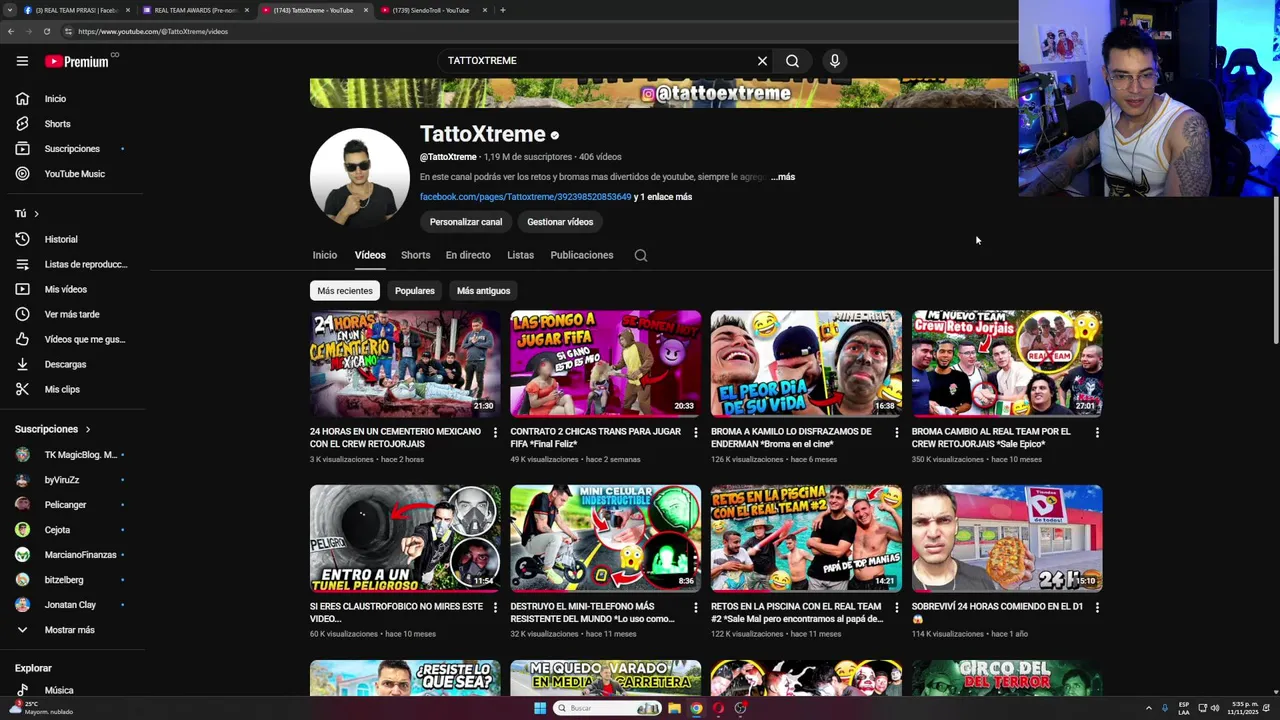Click the Windows Start button

pos(540,708)
